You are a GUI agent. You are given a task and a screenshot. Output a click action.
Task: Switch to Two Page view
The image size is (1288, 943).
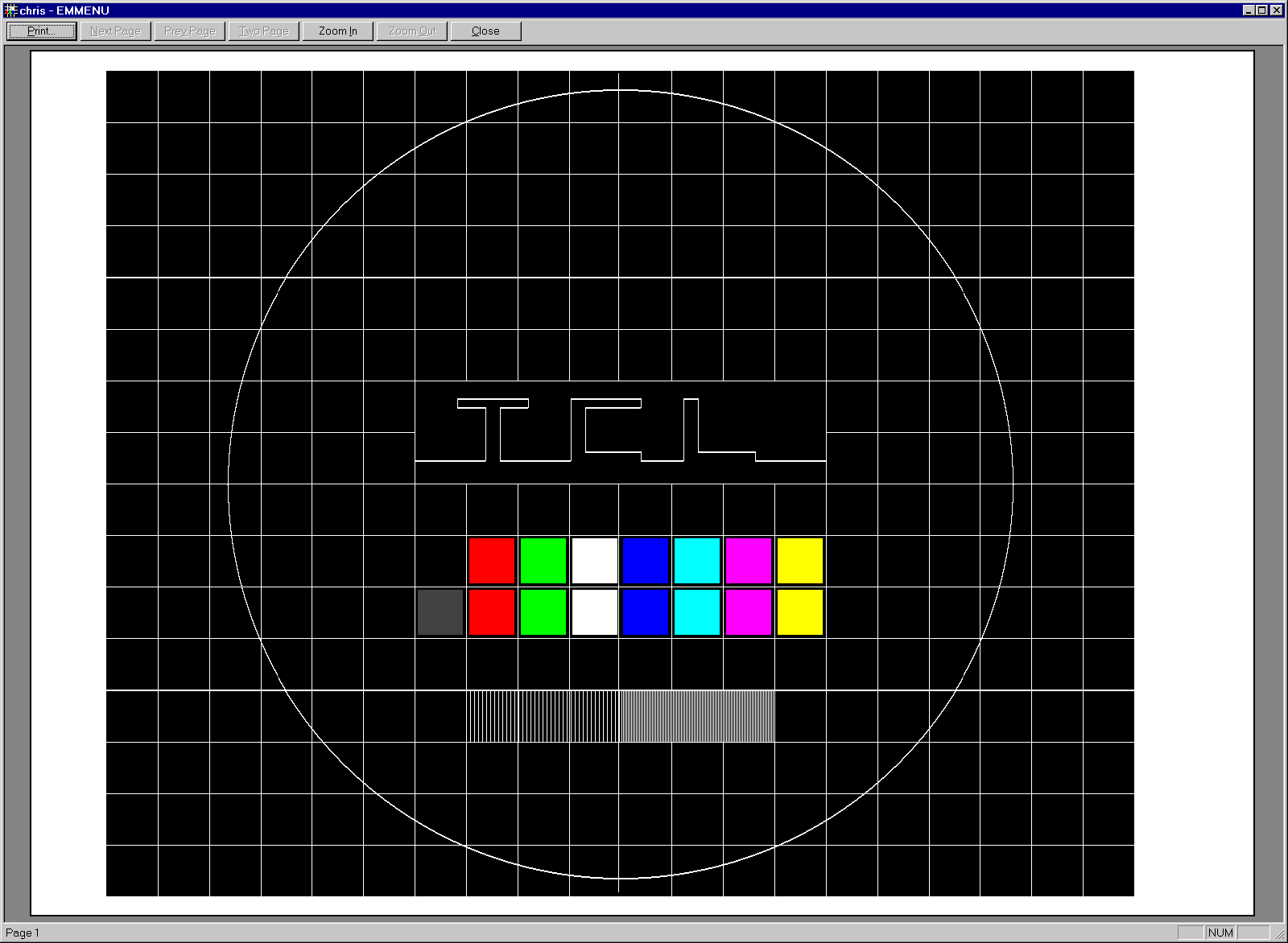click(x=264, y=31)
